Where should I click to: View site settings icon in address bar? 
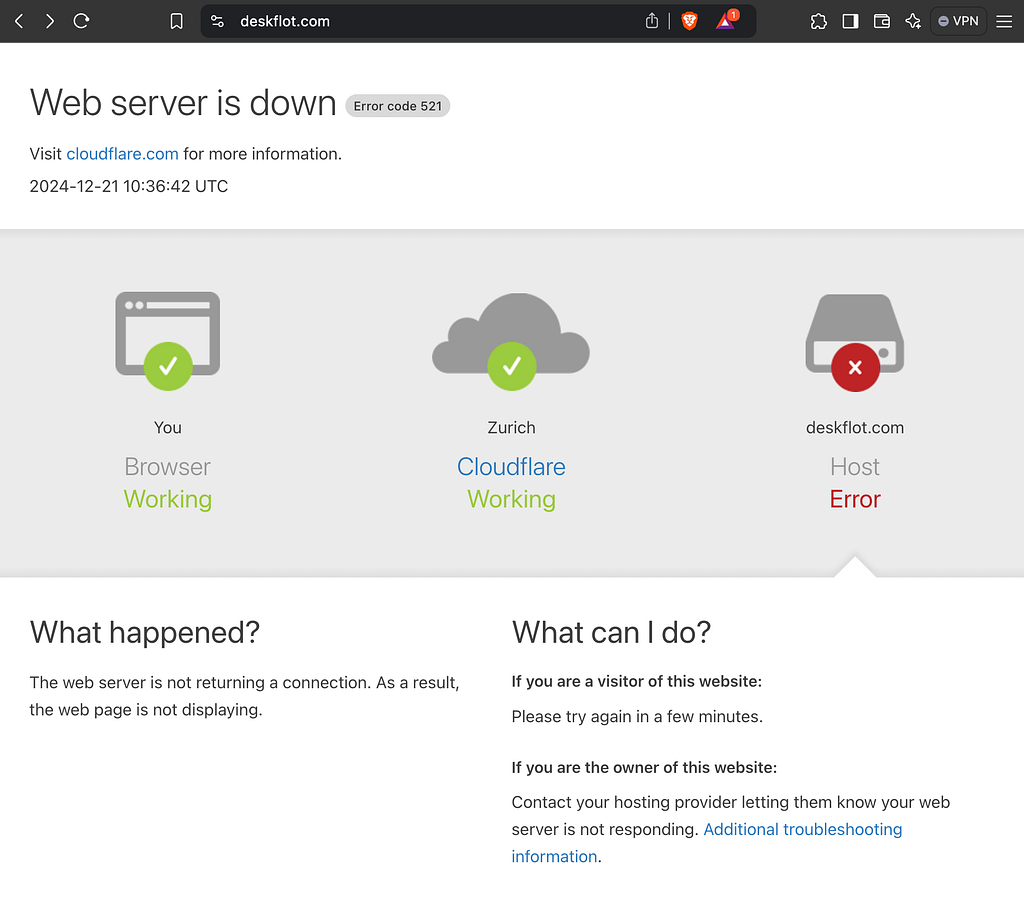pyautogui.click(x=217, y=22)
